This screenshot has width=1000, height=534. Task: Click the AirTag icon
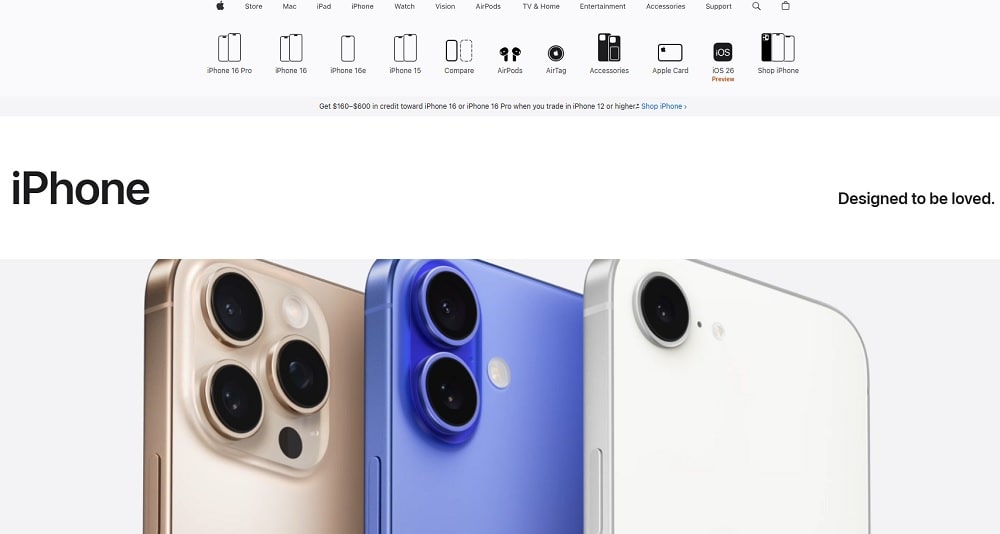(556, 53)
